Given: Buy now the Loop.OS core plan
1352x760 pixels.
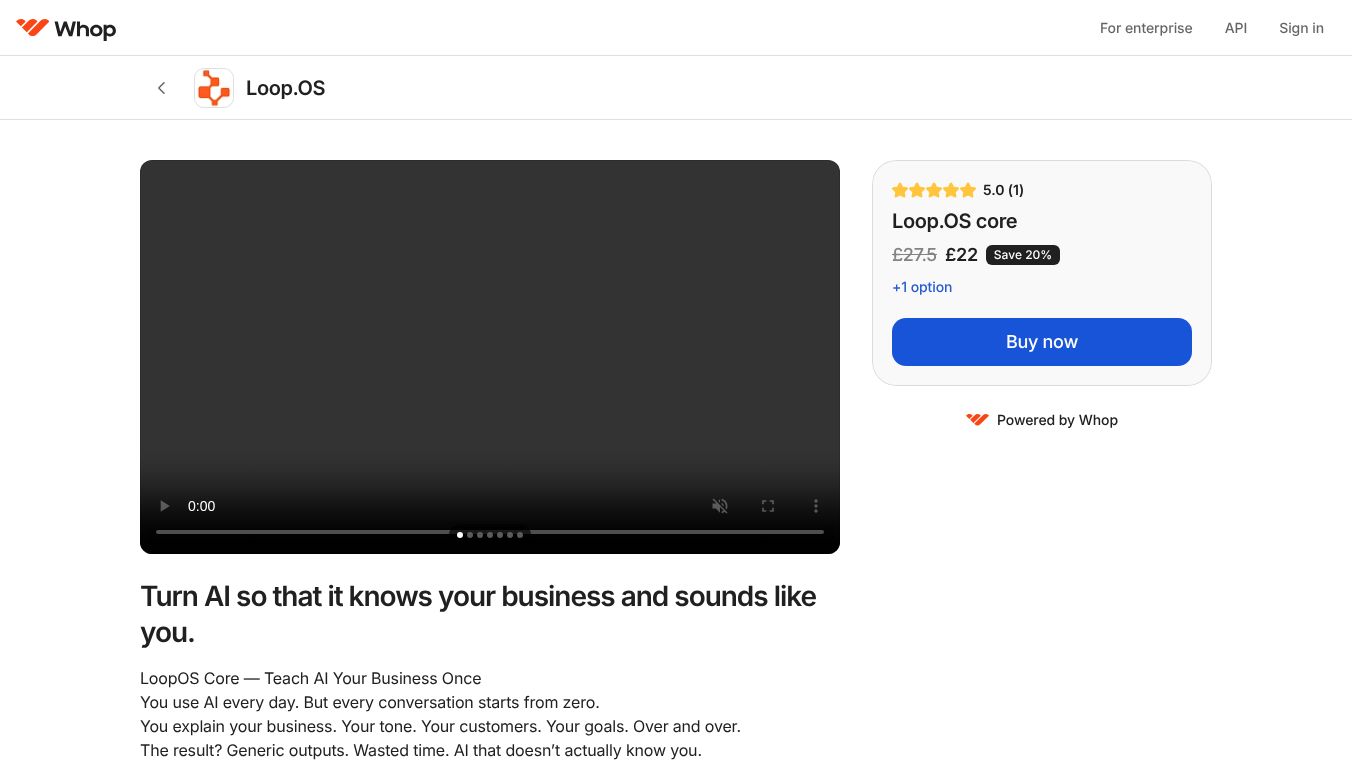Looking at the screenshot, I should tap(1042, 342).
